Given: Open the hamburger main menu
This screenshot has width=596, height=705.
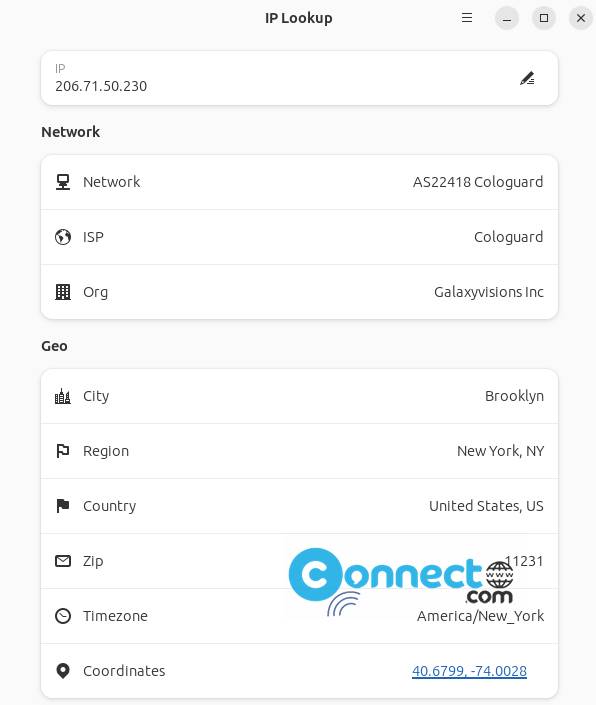Looking at the screenshot, I should click(x=467, y=18).
